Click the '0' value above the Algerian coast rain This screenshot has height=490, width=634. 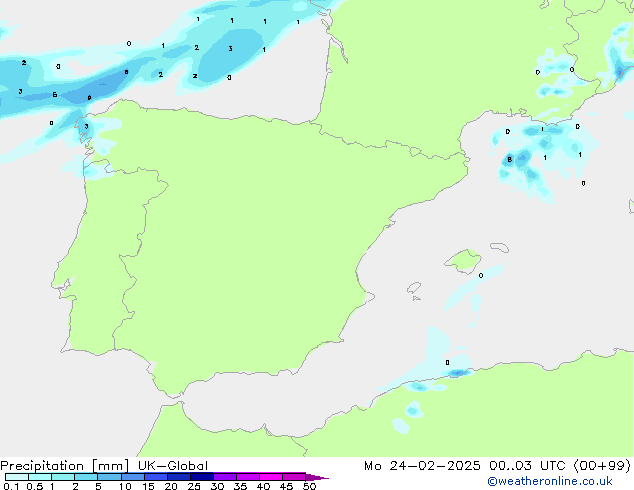[x=447, y=363]
